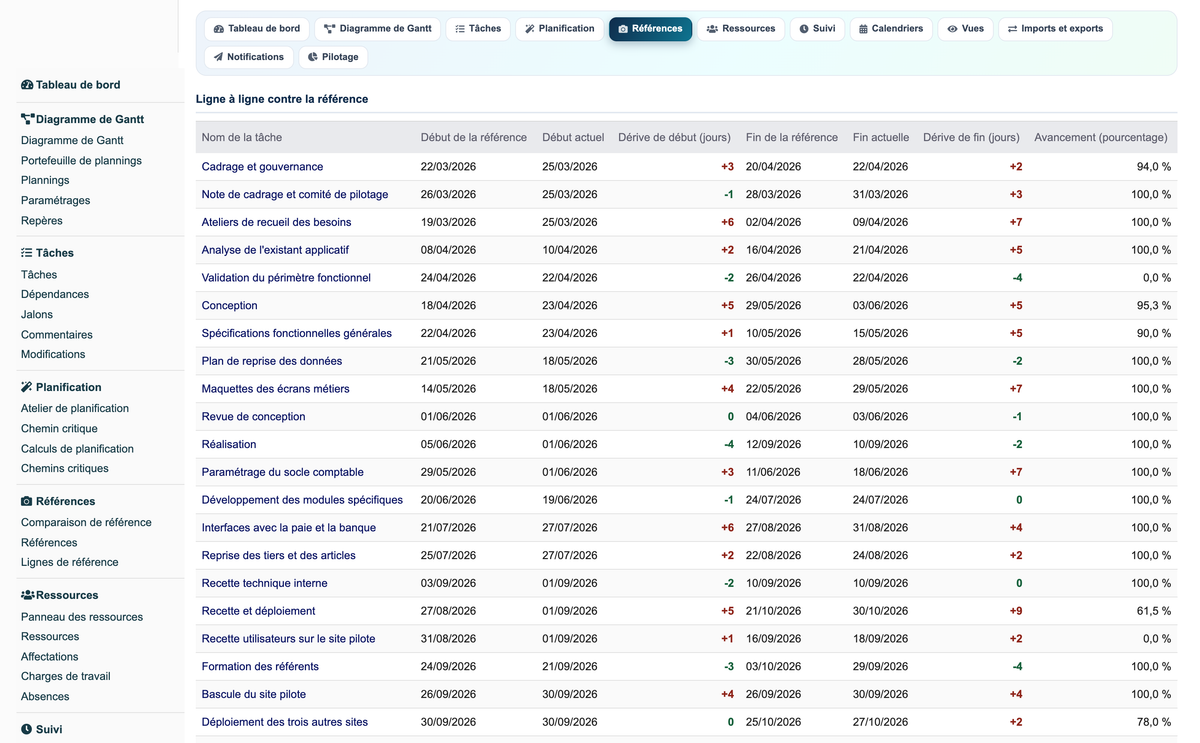Go to the Calendriers tab
This screenshot has width=1200, height=743.
click(x=891, y=29)
